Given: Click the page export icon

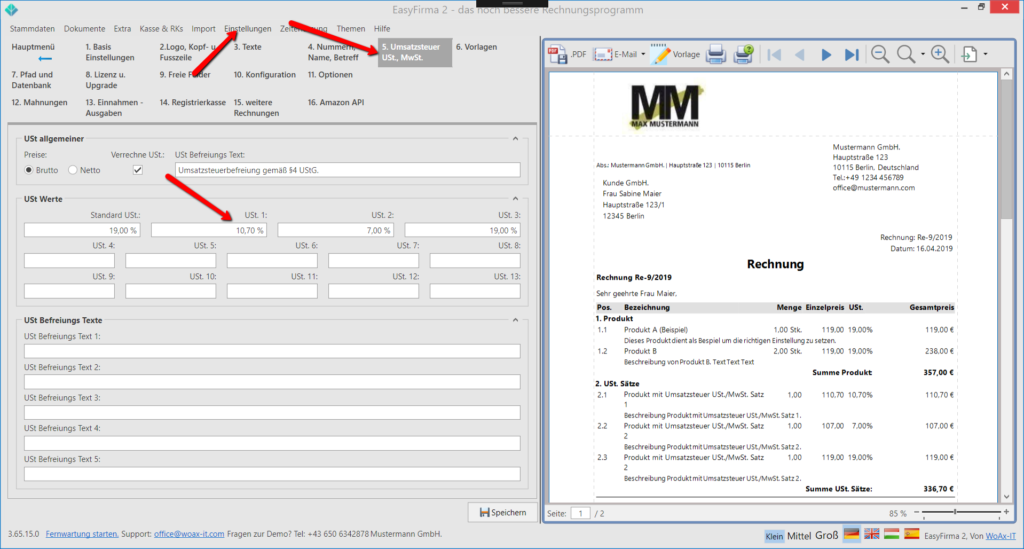Looking at the screenshot, I should (x=970, y=54).
